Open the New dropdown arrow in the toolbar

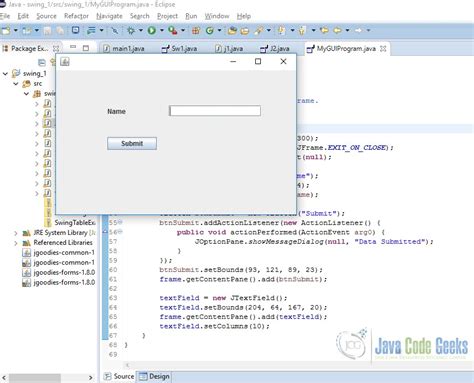(15, 30)
